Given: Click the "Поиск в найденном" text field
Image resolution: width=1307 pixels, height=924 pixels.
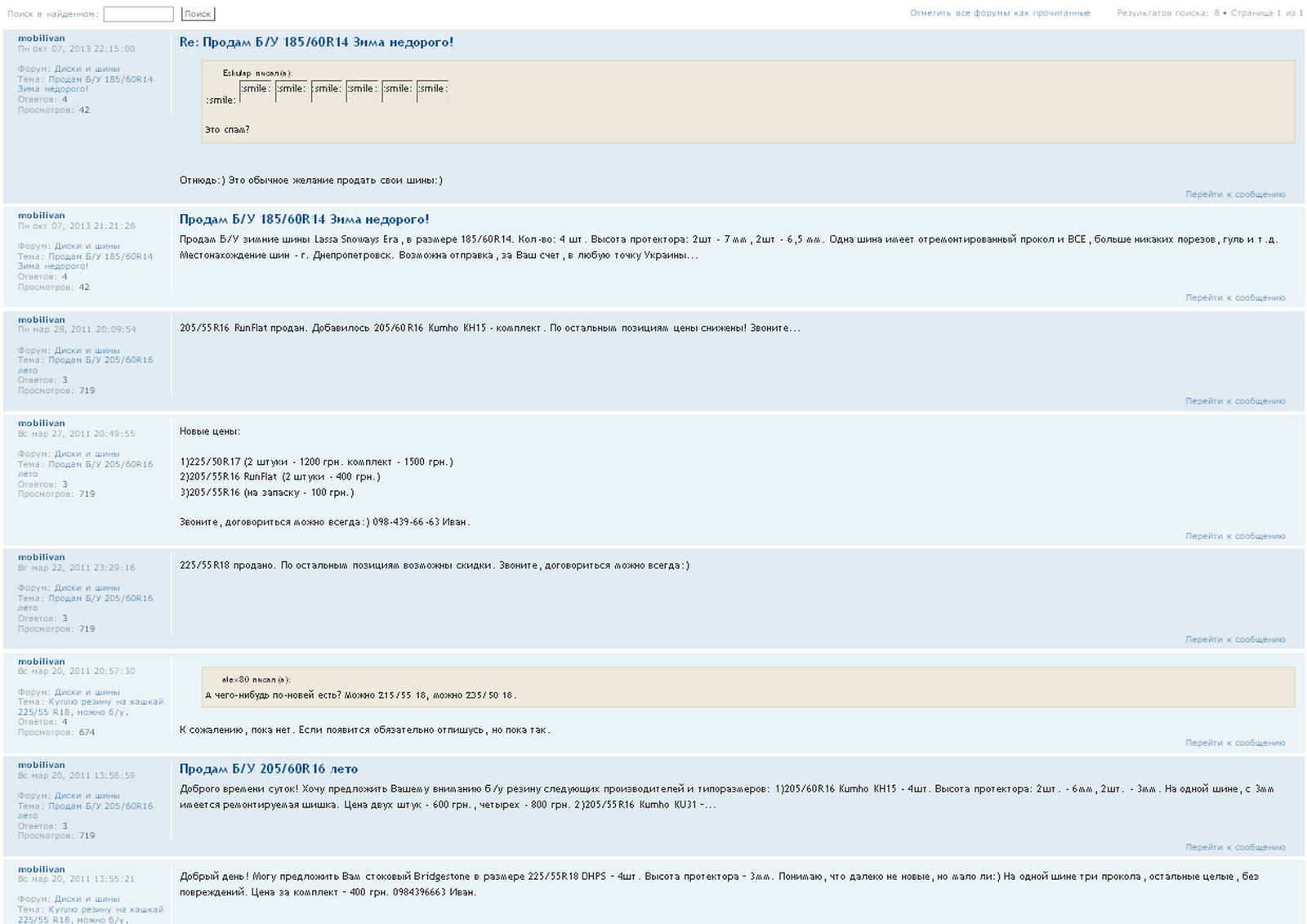Looking at the screenshot, I should pyautogui.click(x=138, y=14).
